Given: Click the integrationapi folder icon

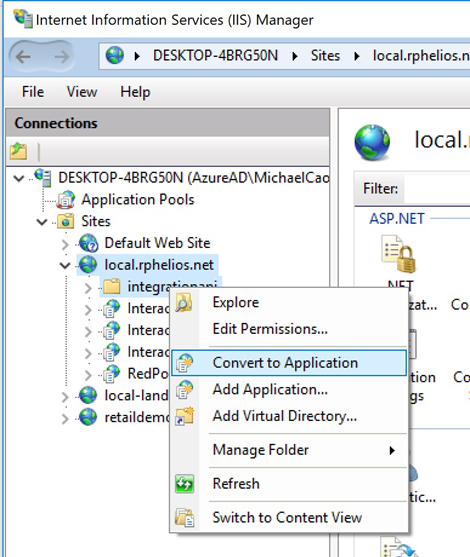Looking at the screenshot, I should [x=112, y=286].
